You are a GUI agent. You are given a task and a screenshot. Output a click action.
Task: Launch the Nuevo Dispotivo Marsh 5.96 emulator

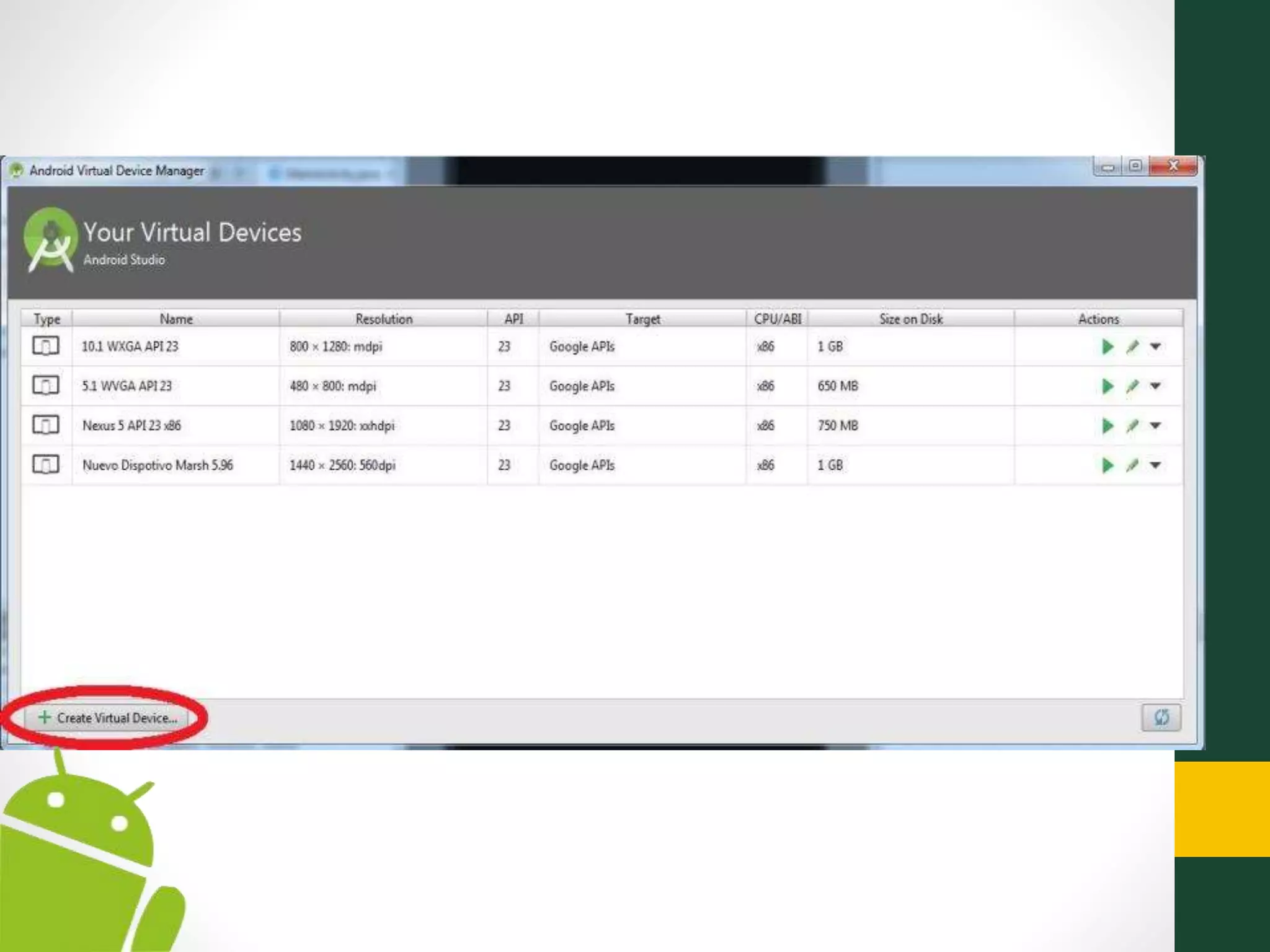tap(1107, 465)
